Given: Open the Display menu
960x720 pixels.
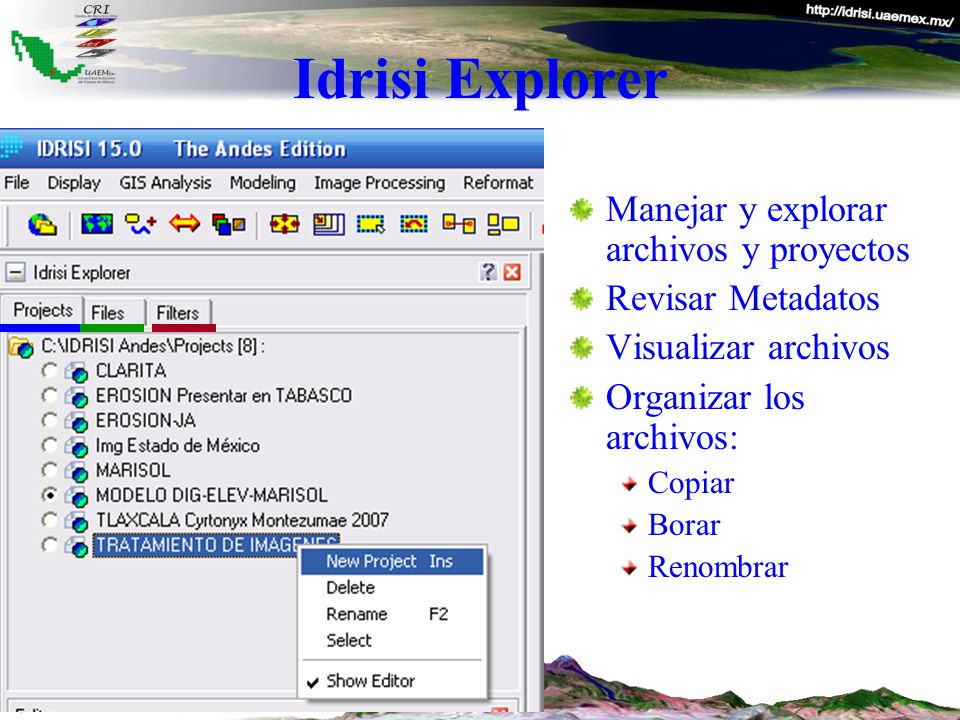Looking at the screenshot, I should [74, 183].
